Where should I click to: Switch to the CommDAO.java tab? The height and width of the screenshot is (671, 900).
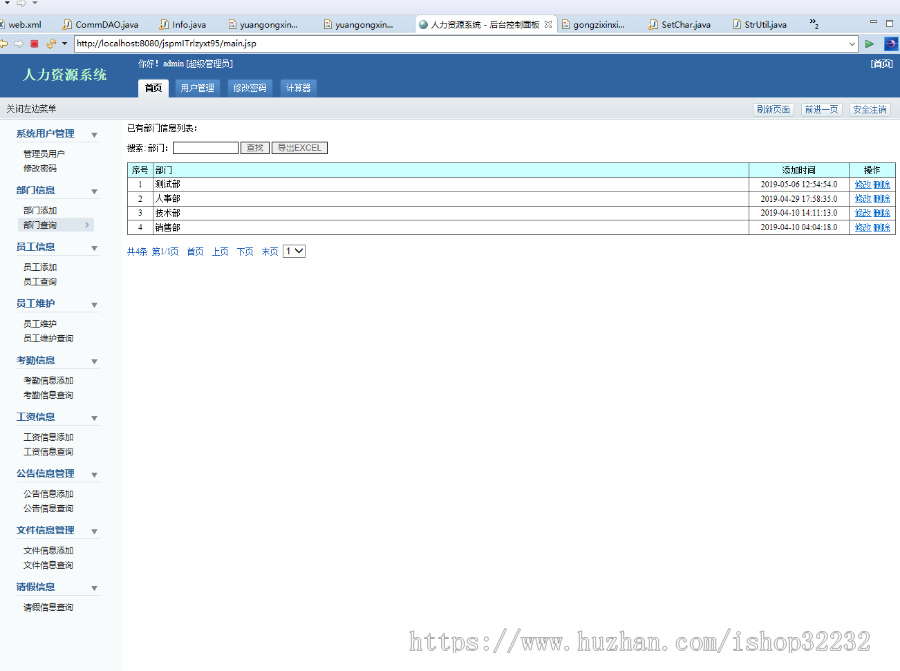[100, 25]
